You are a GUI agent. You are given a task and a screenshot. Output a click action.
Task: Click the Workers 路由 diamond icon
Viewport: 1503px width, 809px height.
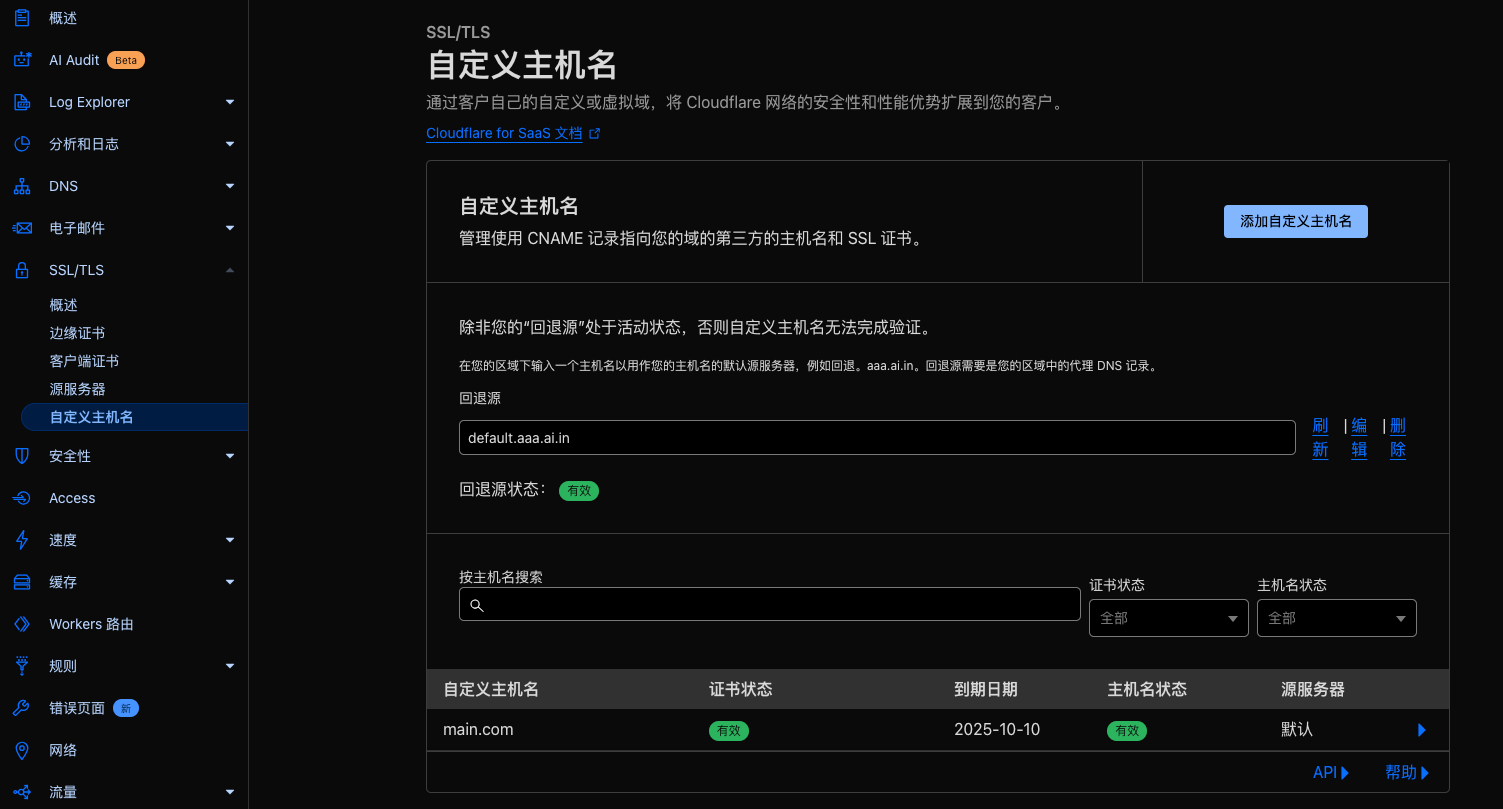pos(22,624)
